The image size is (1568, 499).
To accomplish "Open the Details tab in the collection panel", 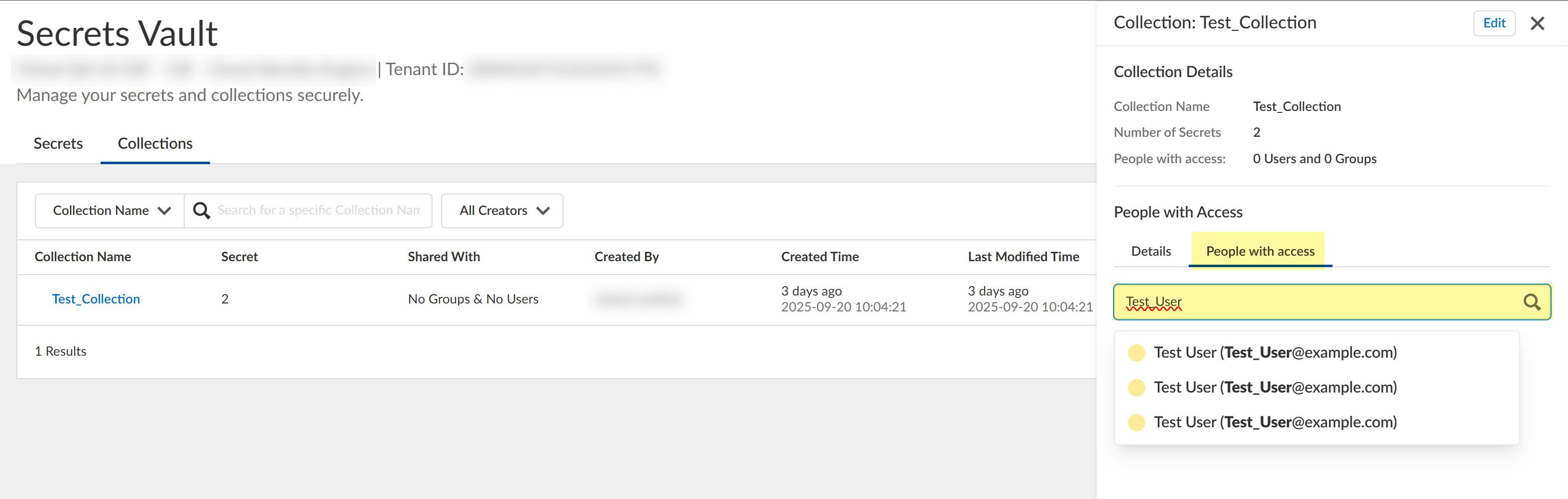I will [x=1150, y=251].
